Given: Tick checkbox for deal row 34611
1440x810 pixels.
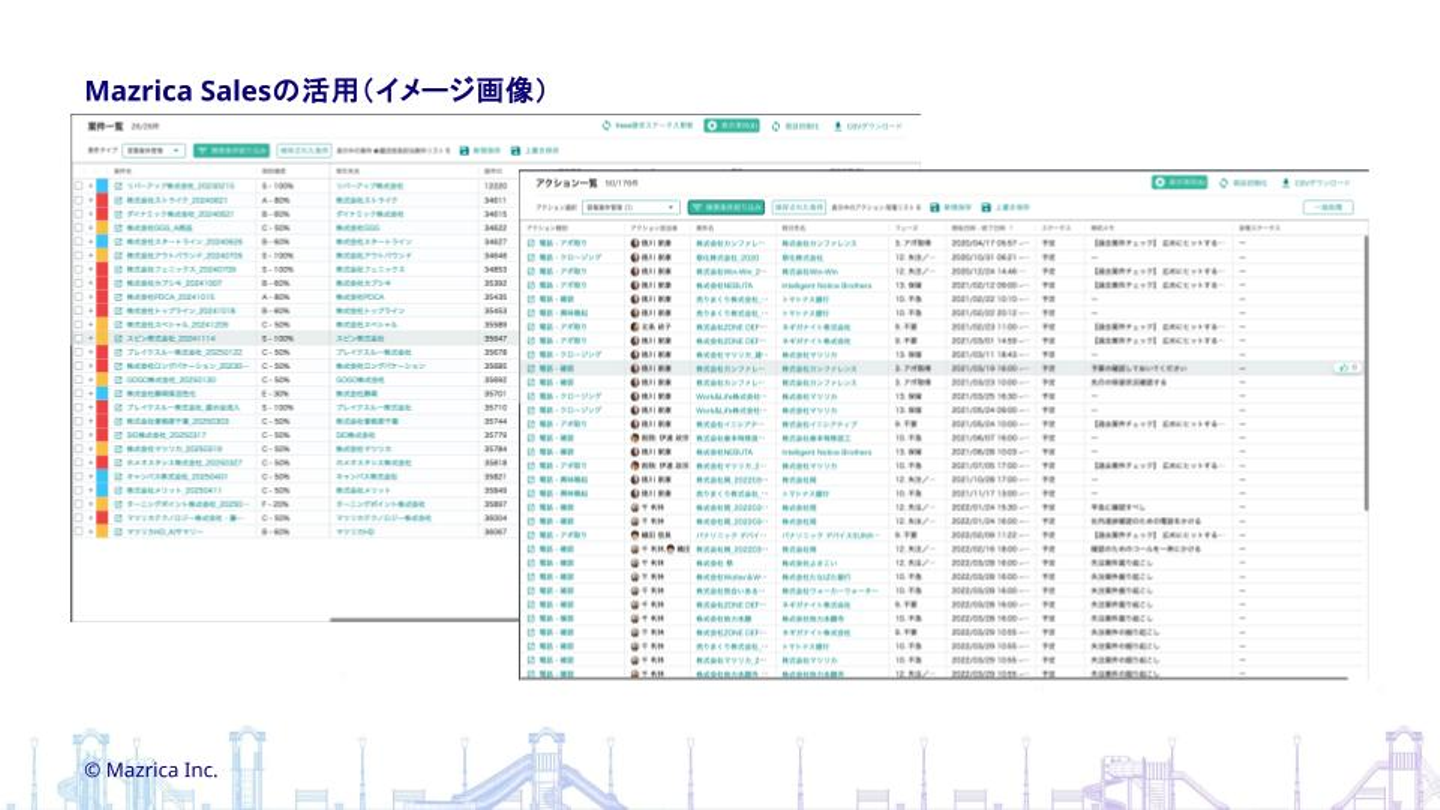Looking at the screenshot, I should pyautogui.click(x=78, y=200).
